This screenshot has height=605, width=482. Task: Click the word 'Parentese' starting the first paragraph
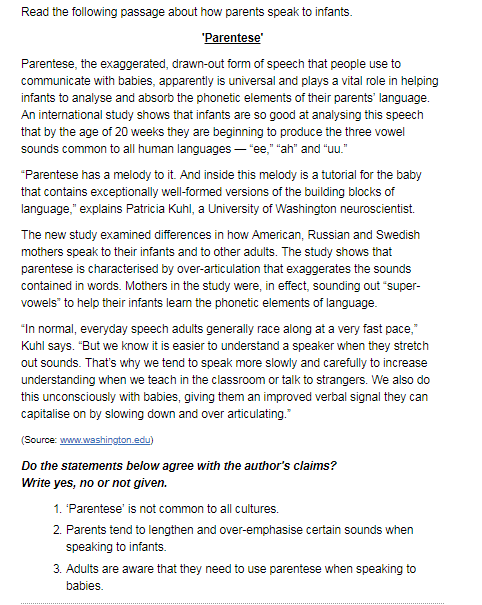[x=47, y=64]
